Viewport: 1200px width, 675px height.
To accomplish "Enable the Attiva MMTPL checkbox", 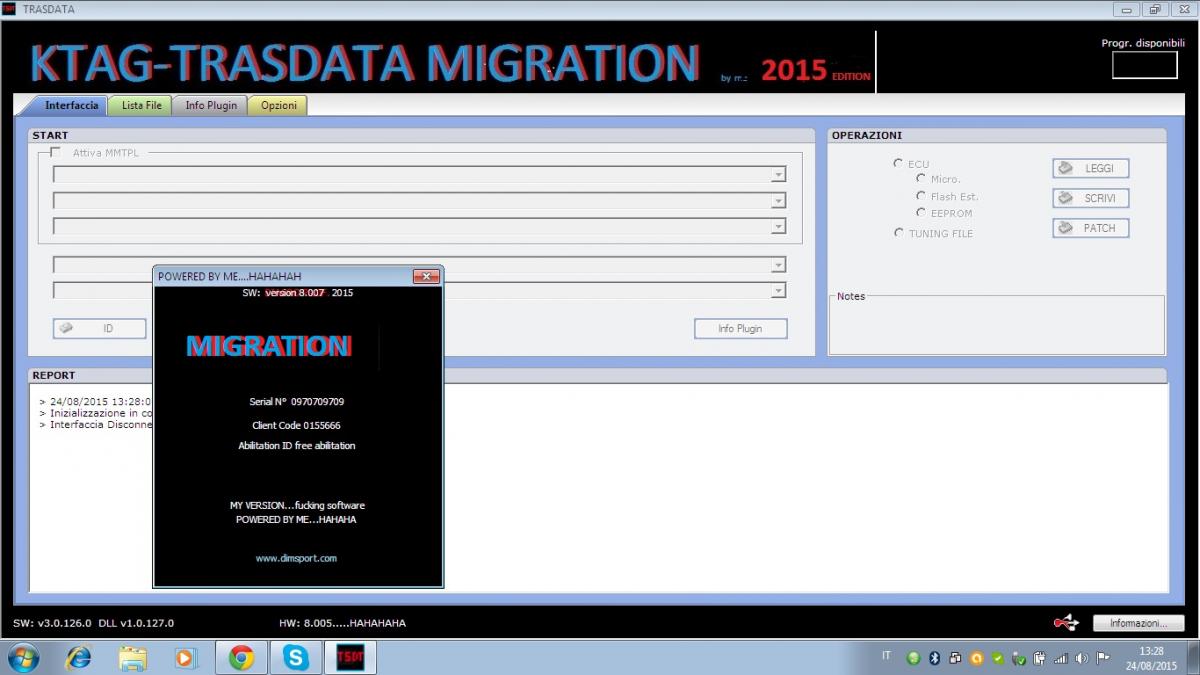I will (55, 153).
